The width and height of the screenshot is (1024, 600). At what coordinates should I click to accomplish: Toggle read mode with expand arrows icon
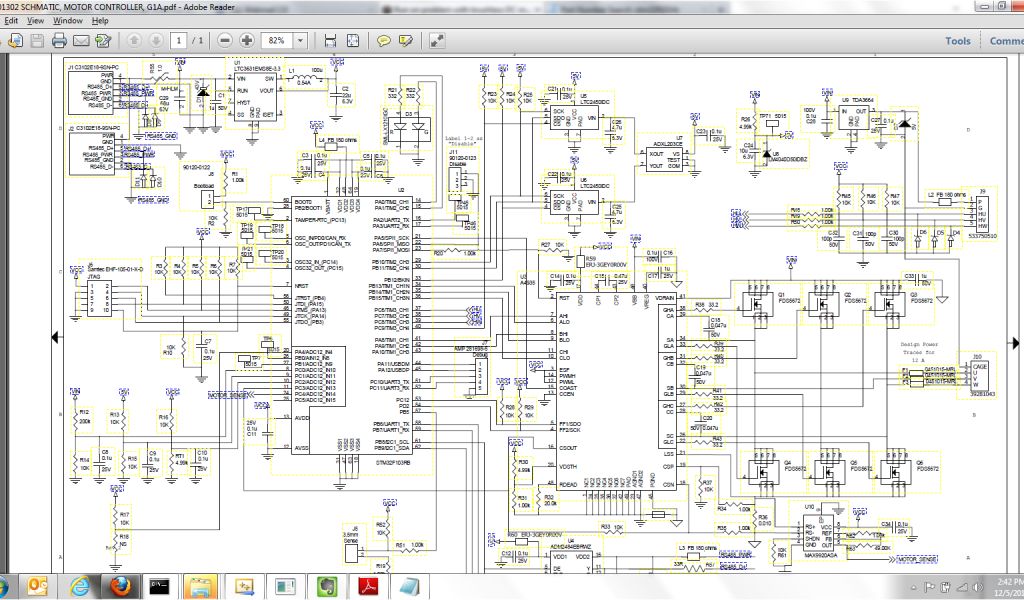coord(437,41)
